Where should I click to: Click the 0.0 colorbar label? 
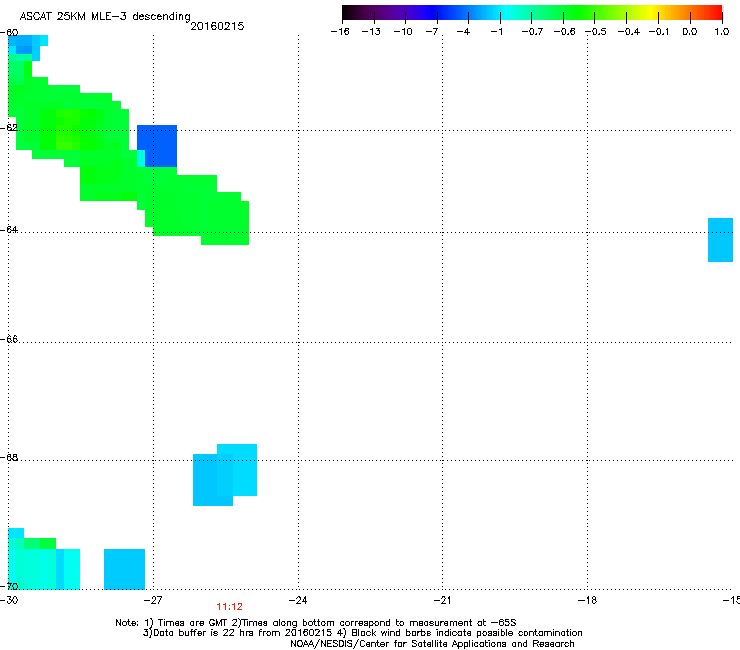tap(690, 32)
